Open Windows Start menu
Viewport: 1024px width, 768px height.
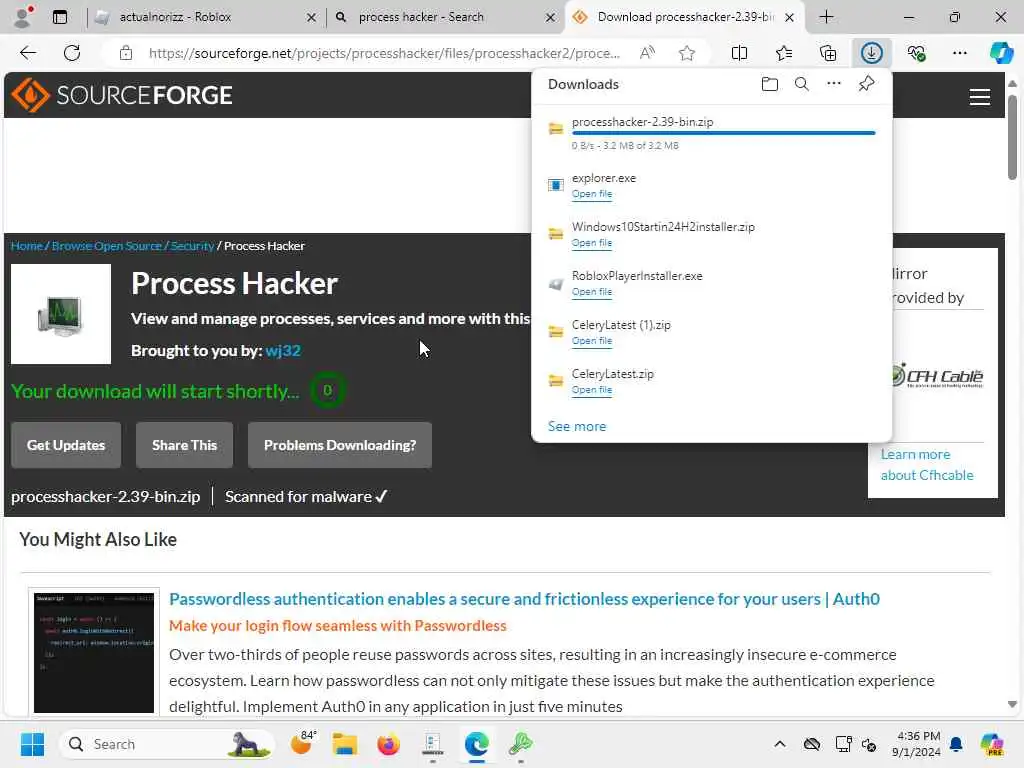click(31, 744)
